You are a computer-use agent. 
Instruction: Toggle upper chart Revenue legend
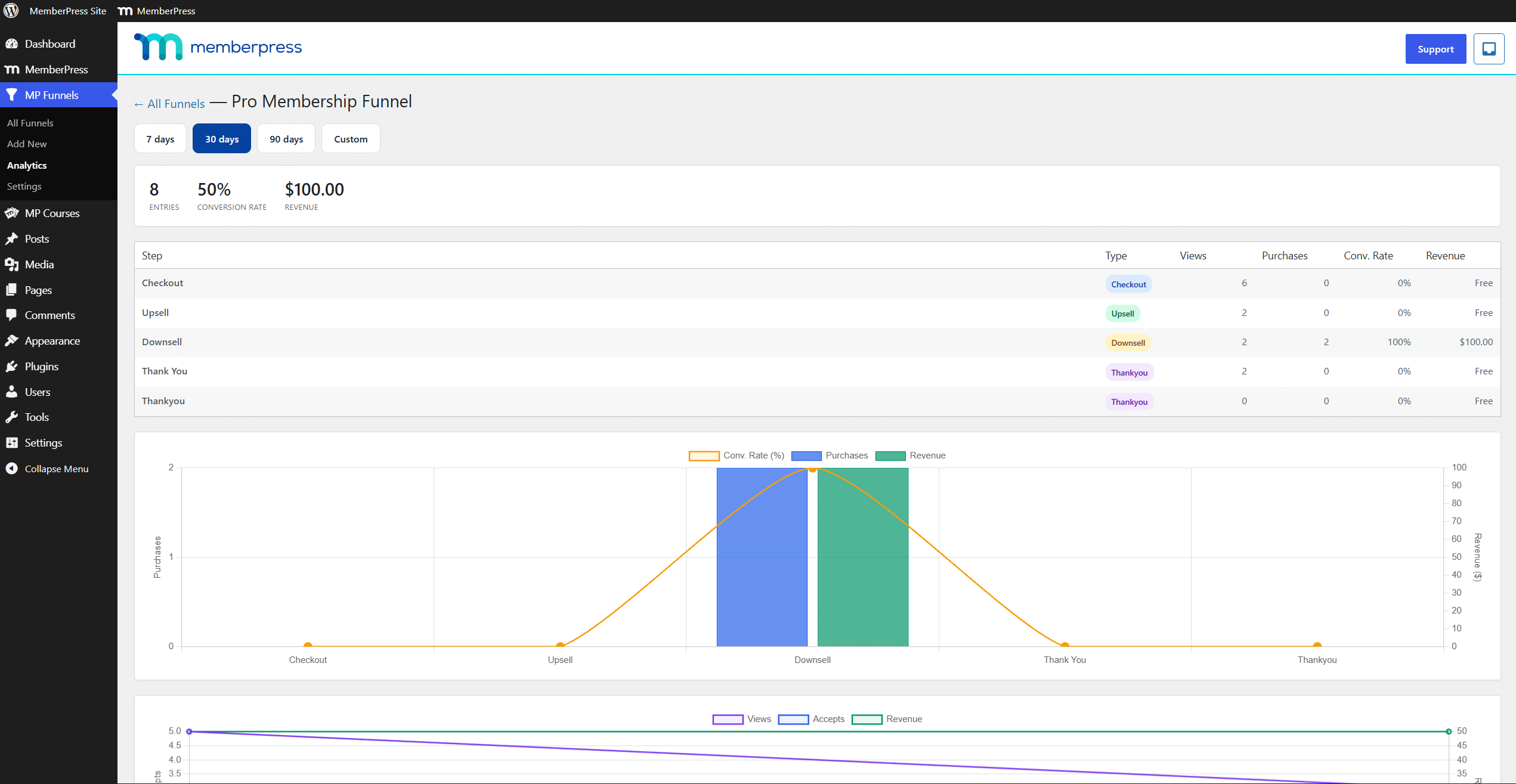point(911,455)
